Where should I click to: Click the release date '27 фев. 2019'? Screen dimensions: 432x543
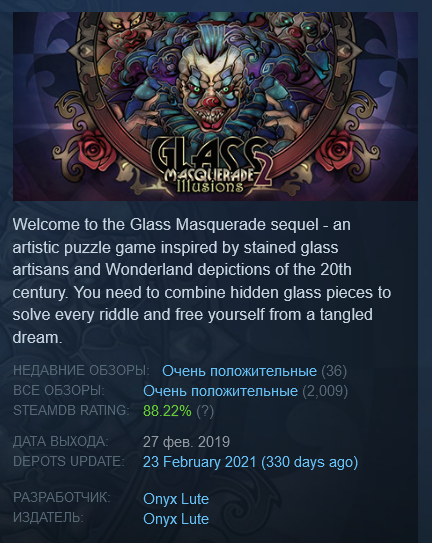coord(186,442)
